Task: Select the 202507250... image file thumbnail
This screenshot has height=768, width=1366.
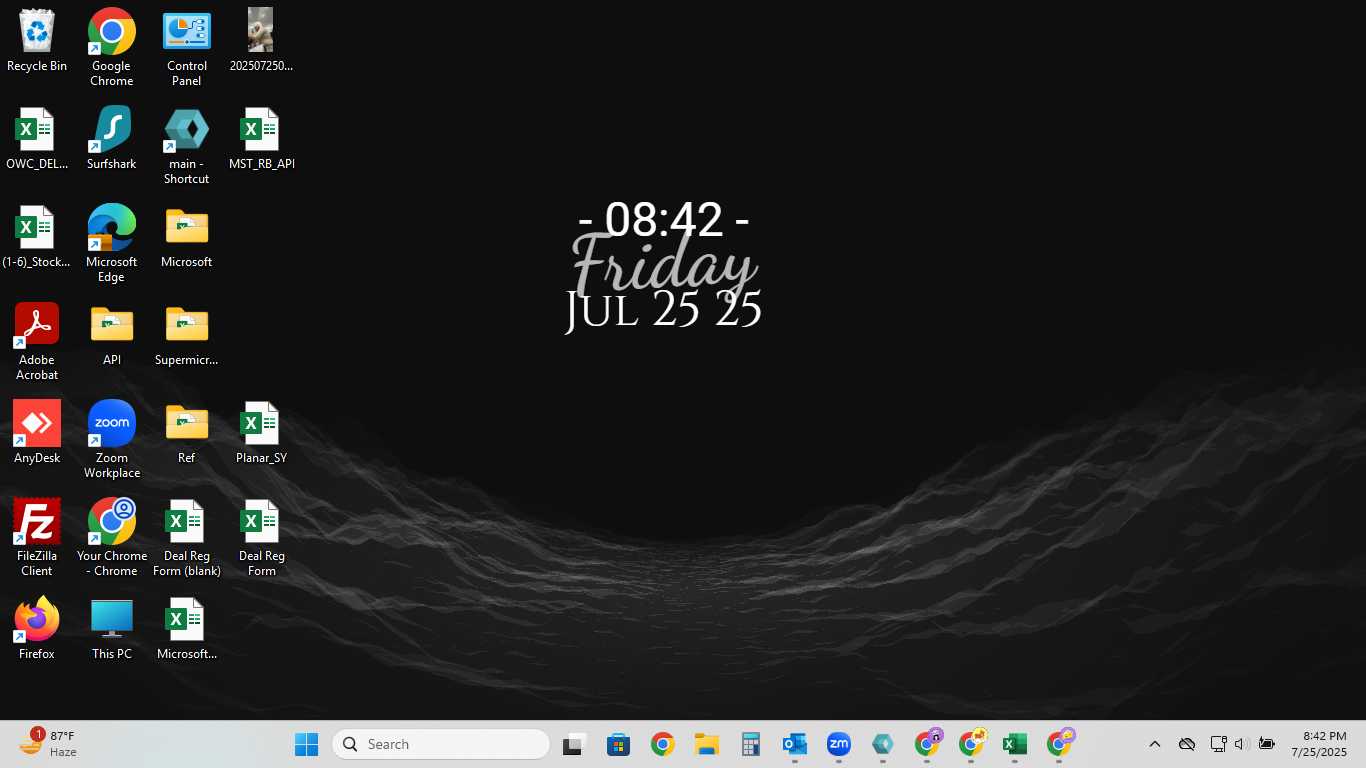Action: click(261, 41)
